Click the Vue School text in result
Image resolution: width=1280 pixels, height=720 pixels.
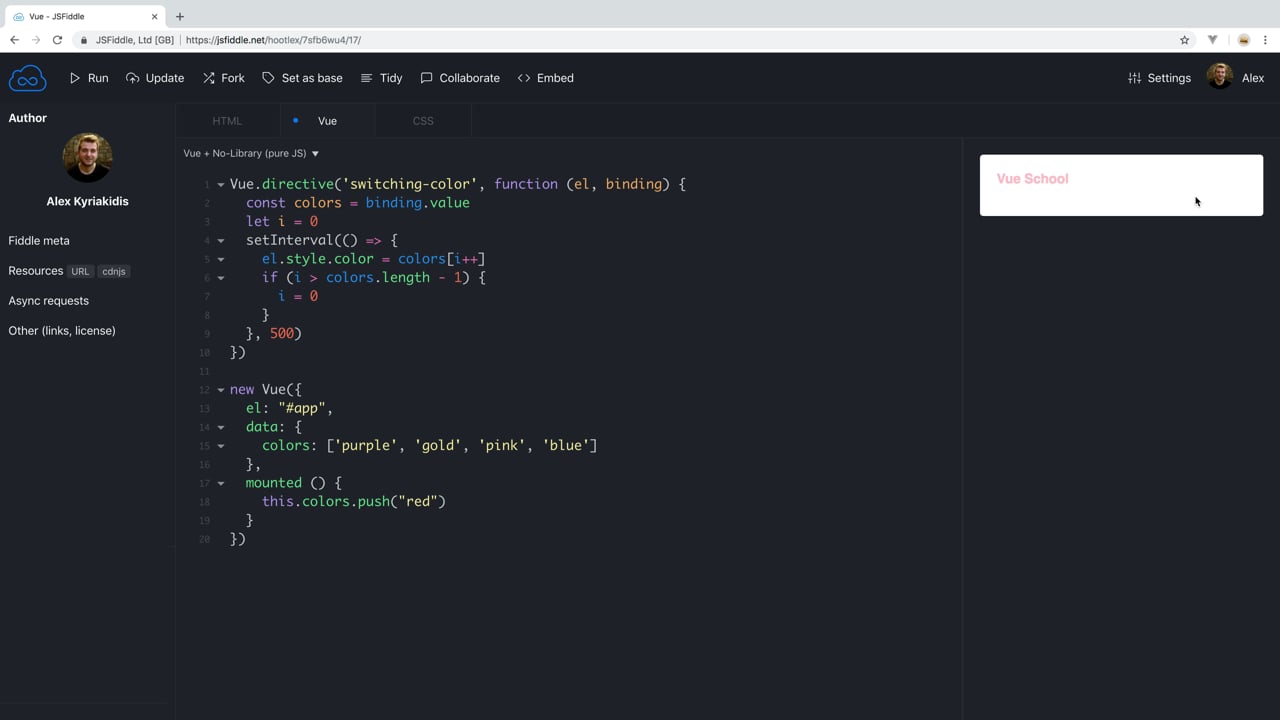click(1032, 179)
